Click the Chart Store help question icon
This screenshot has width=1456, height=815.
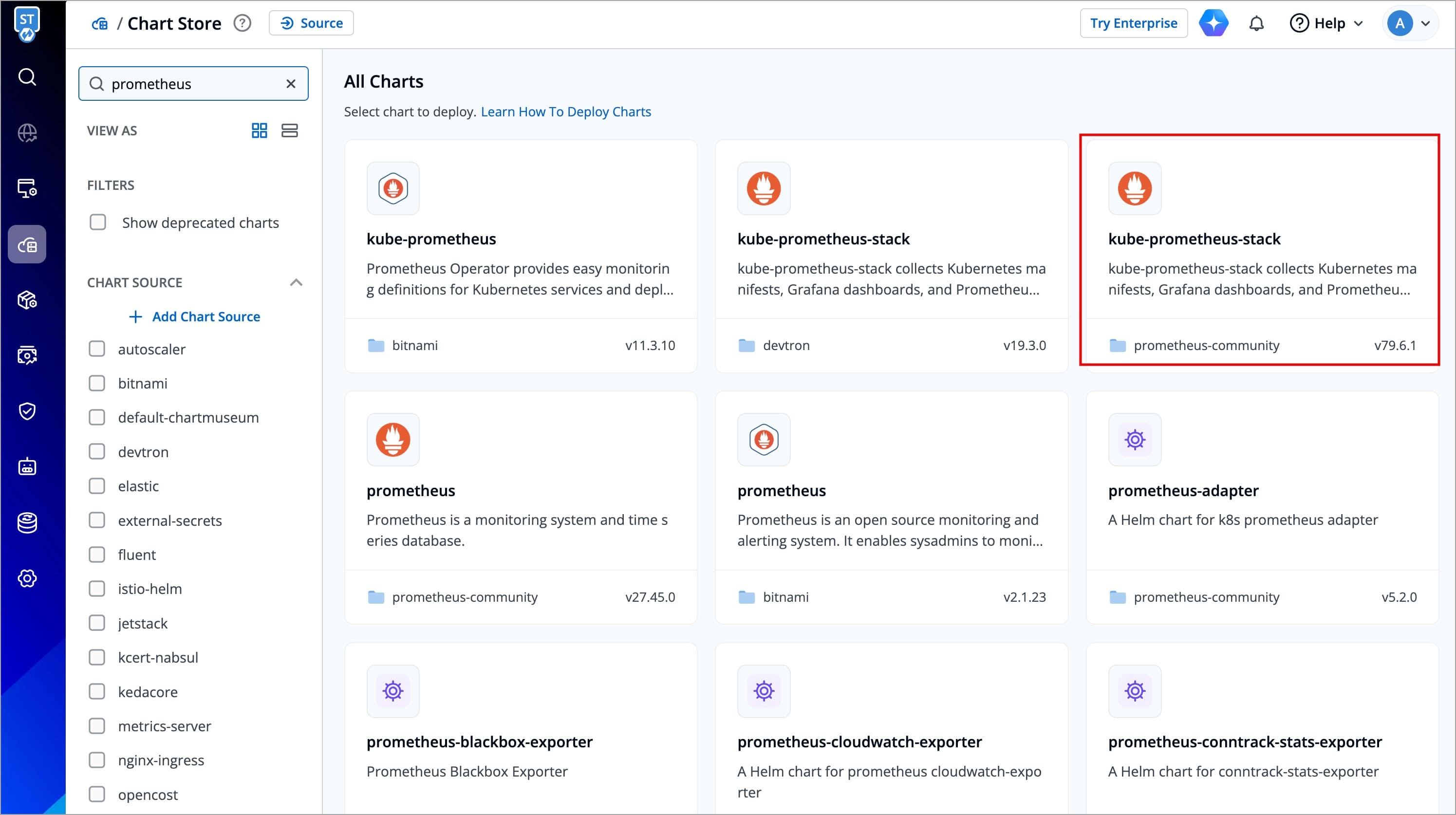point(243,23)
